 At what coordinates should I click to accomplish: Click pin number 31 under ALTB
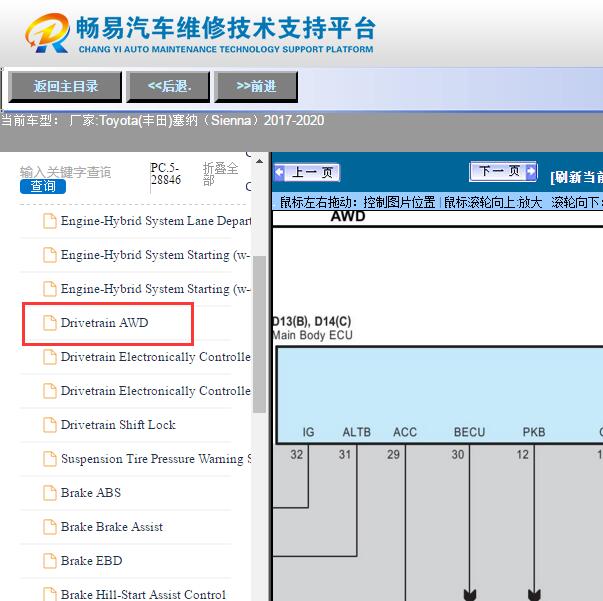coord(345,454)
